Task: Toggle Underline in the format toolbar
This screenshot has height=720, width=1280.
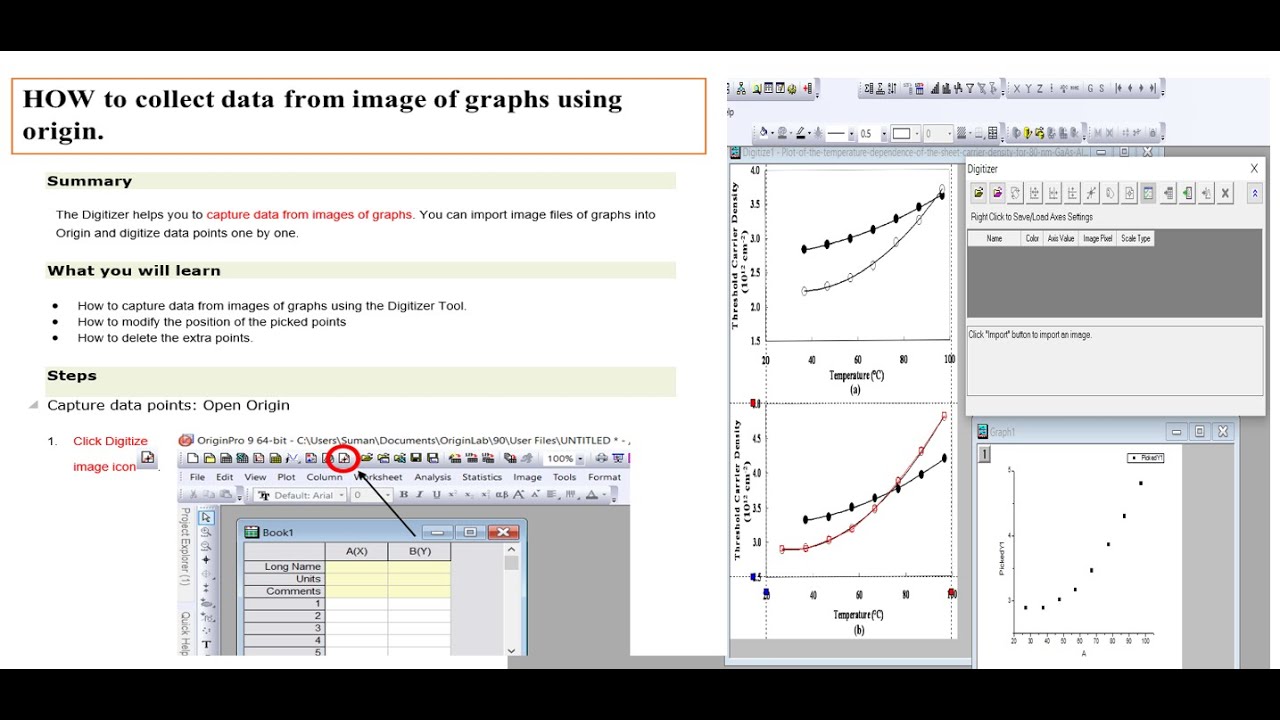Action: (436, 495)
